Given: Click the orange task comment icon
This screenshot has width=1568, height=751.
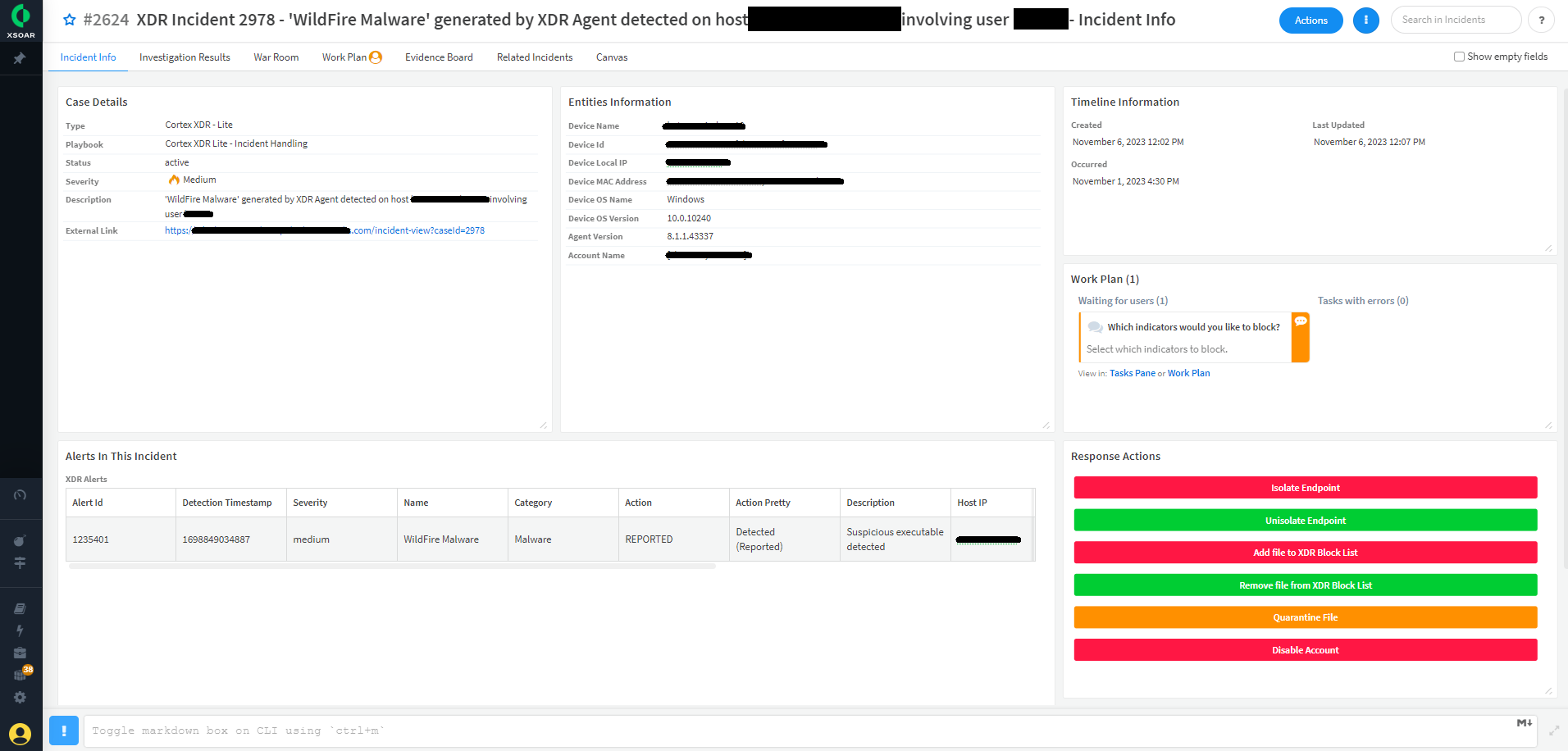Looking at the screenshot, I should [x=1301, y=337].
